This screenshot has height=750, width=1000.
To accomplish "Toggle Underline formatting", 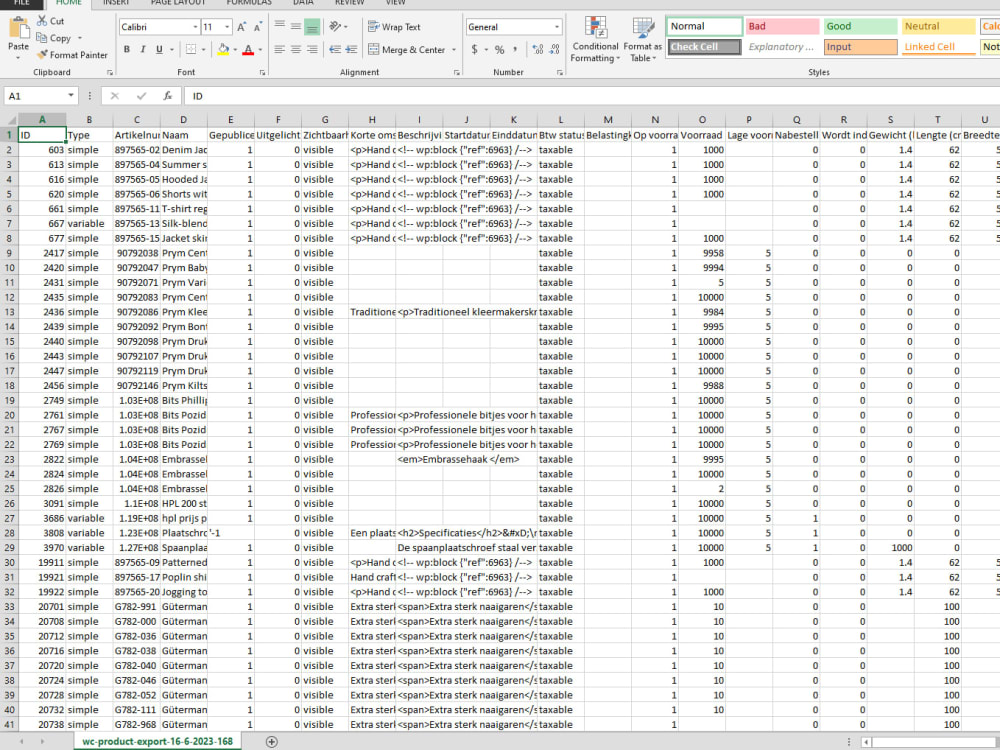I will click(159, 49).
